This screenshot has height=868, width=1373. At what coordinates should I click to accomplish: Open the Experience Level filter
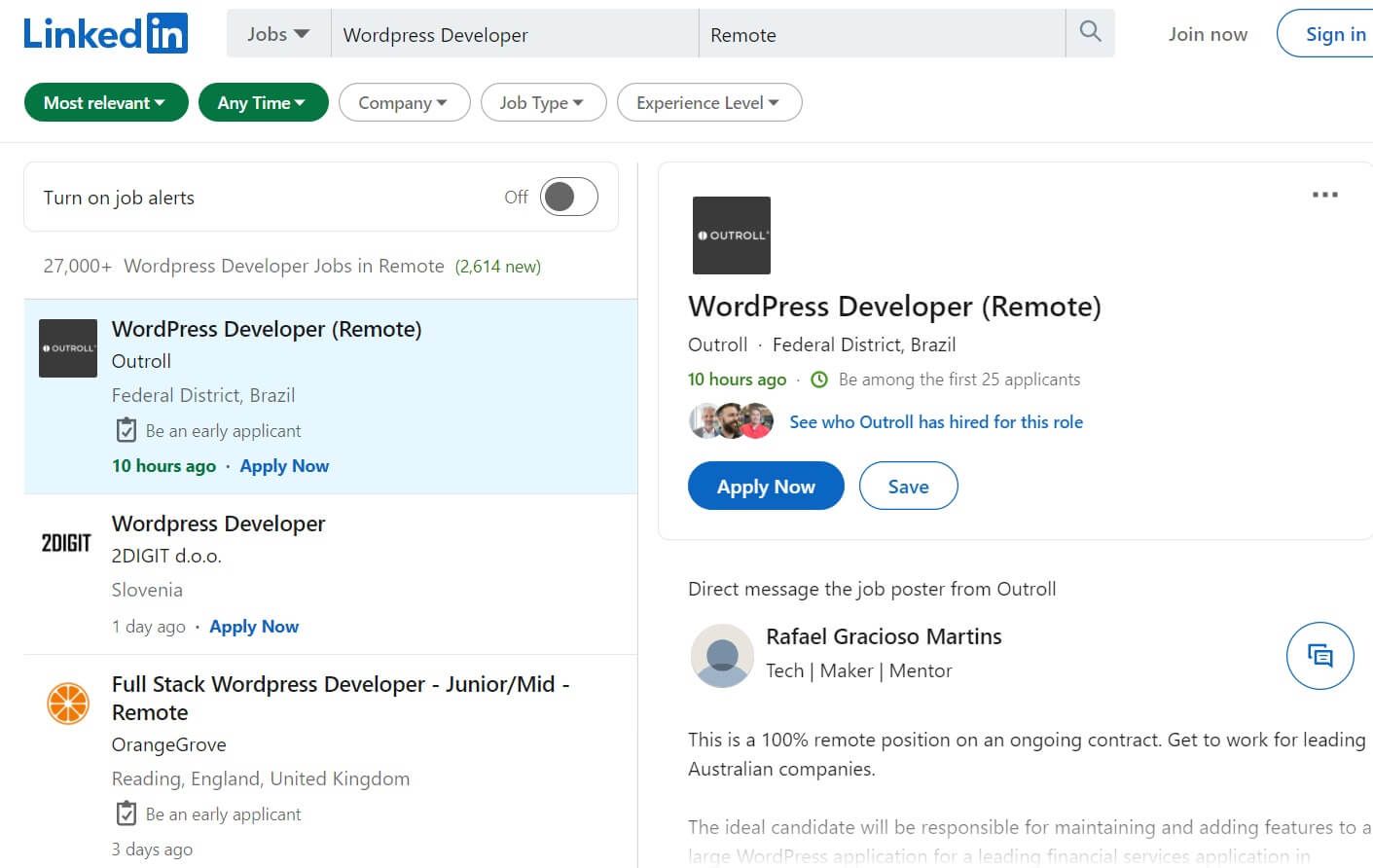click(709, 102)
